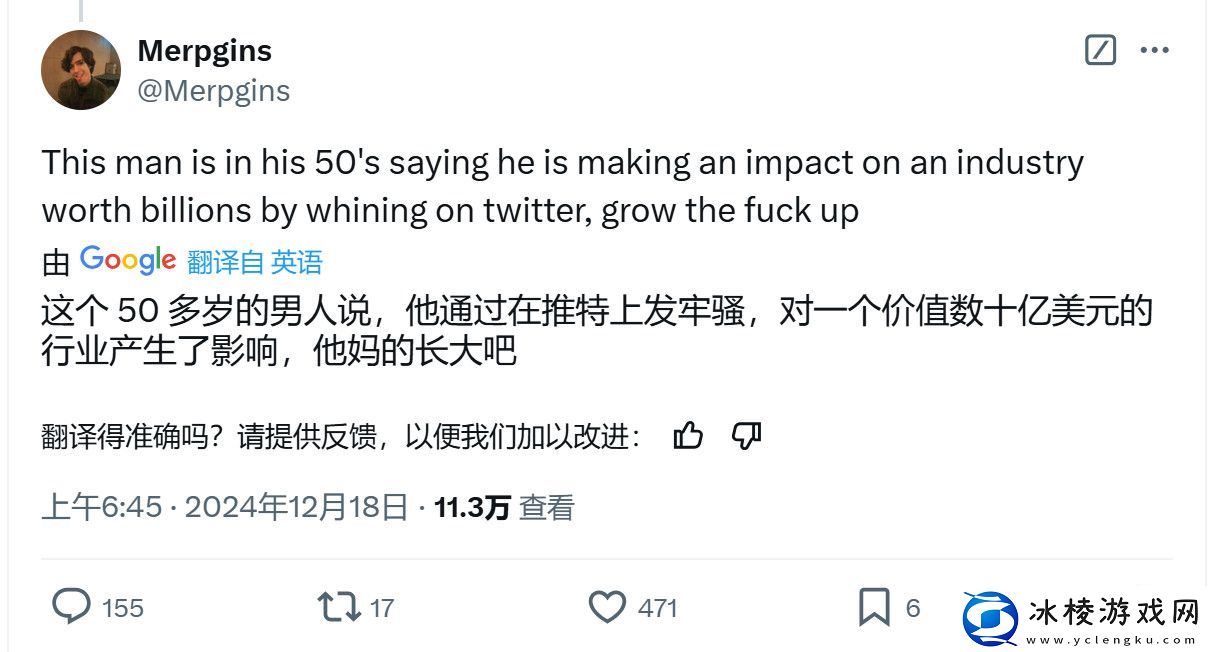Click the 11.3万 查看 views counter
1209x652 pixels.
point(505,508)
